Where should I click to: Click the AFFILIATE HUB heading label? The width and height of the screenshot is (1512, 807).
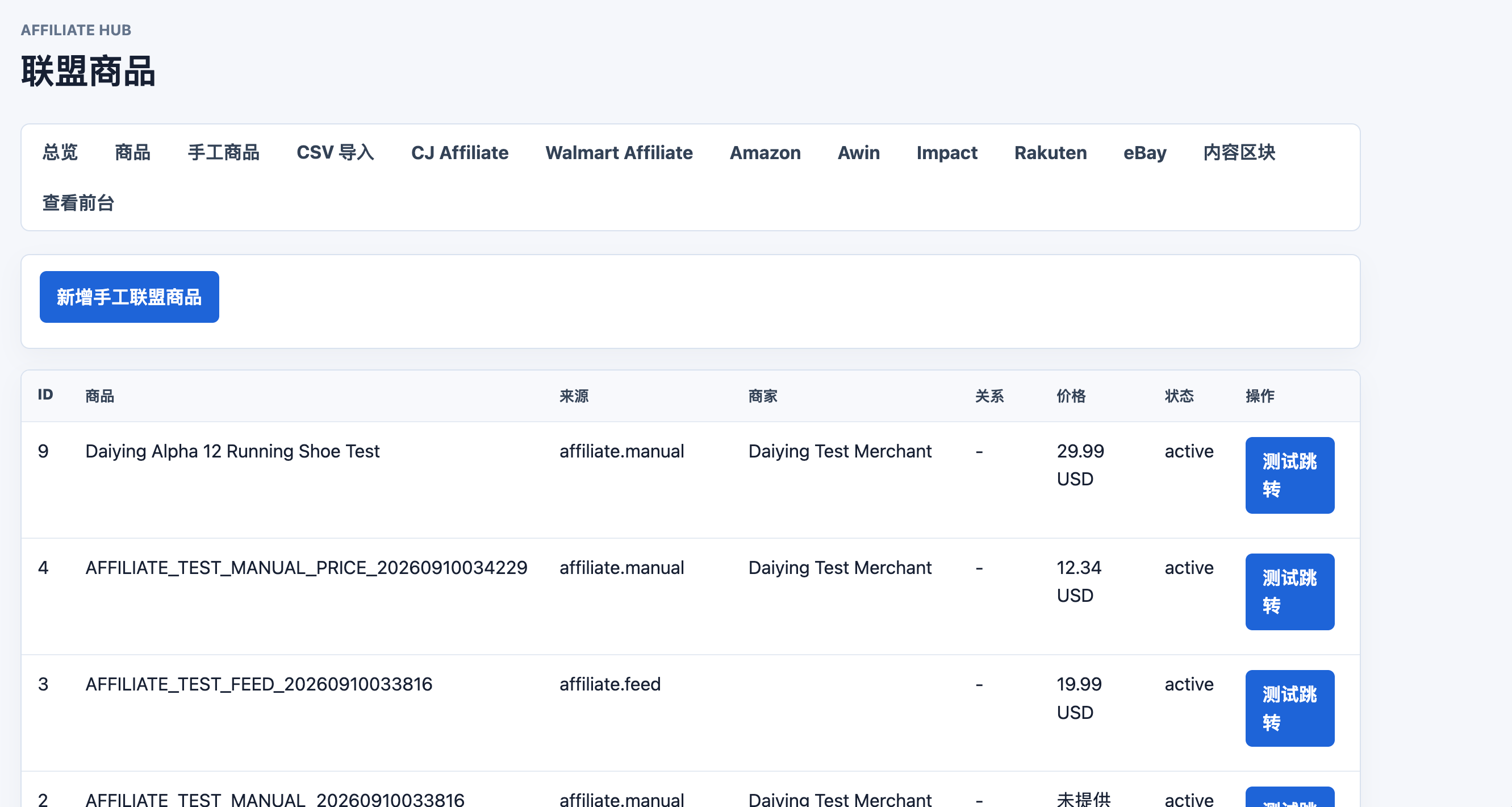pos(76,30)
